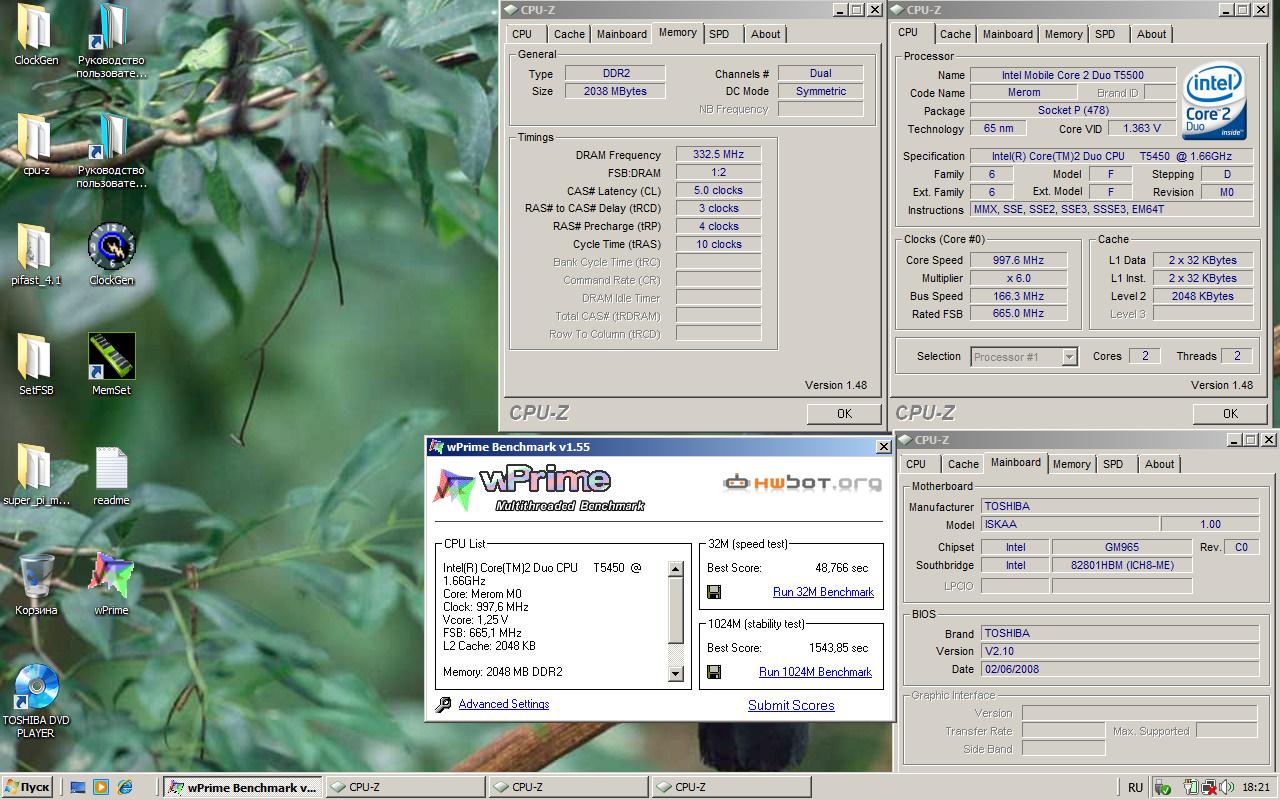Image resolution: width=1280 pixels, height=800 pixels.
Task: Open the About tab in the top-right CPU-Z window
Action: pos(1151,34)
